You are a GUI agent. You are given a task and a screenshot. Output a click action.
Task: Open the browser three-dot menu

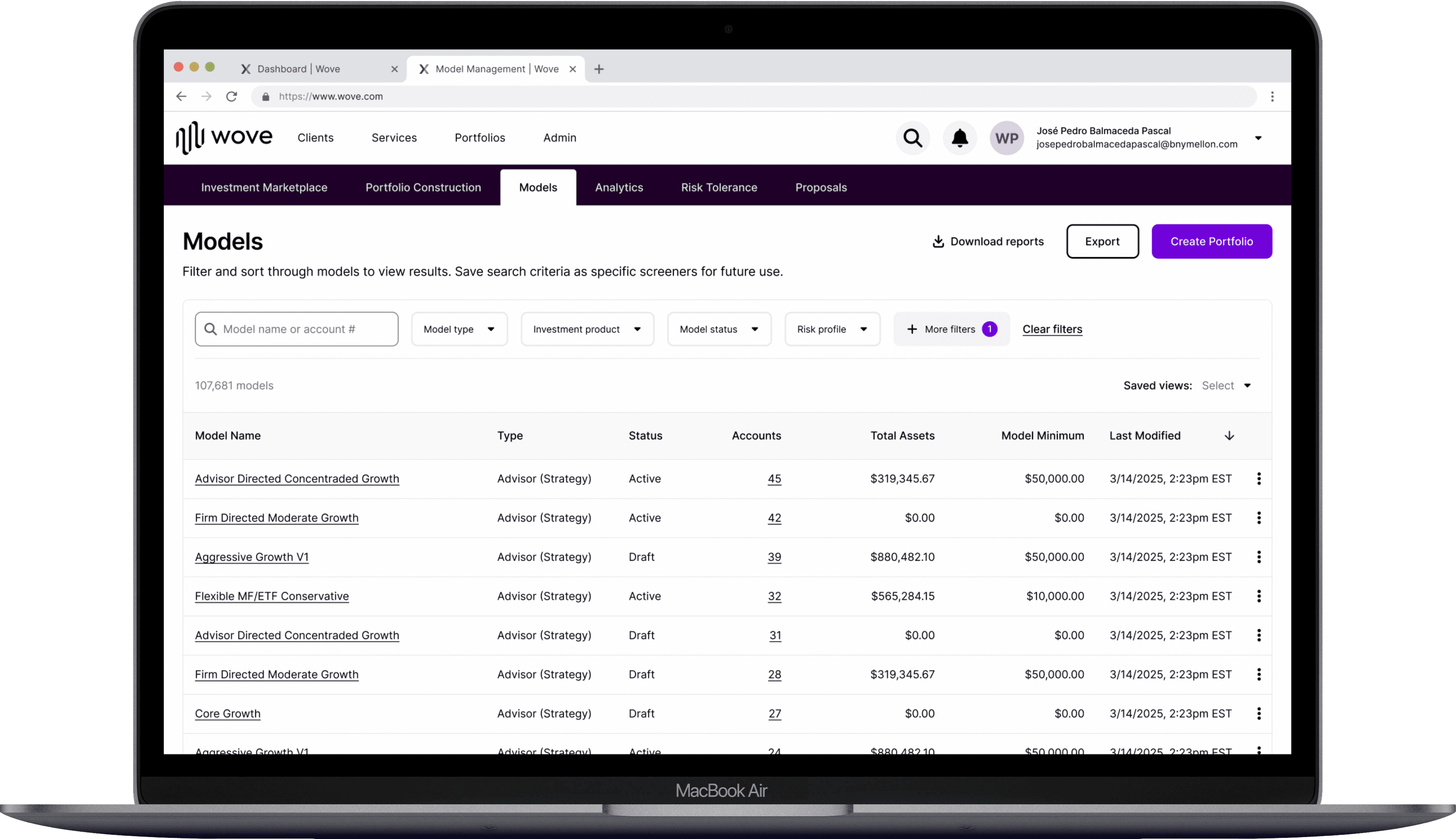(1272, 96)
